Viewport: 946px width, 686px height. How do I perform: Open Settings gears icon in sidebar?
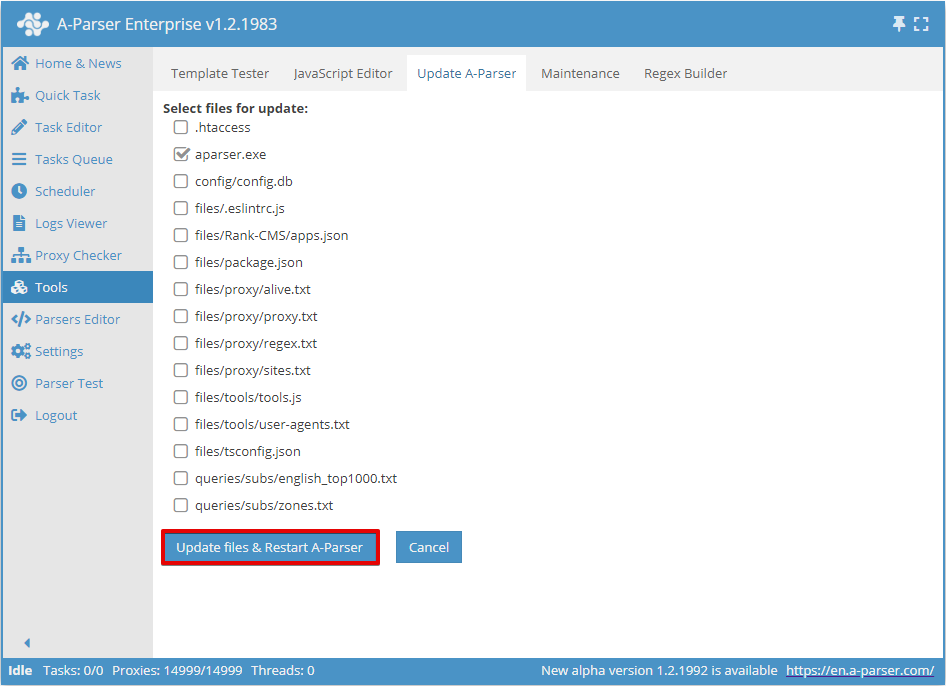19,351
